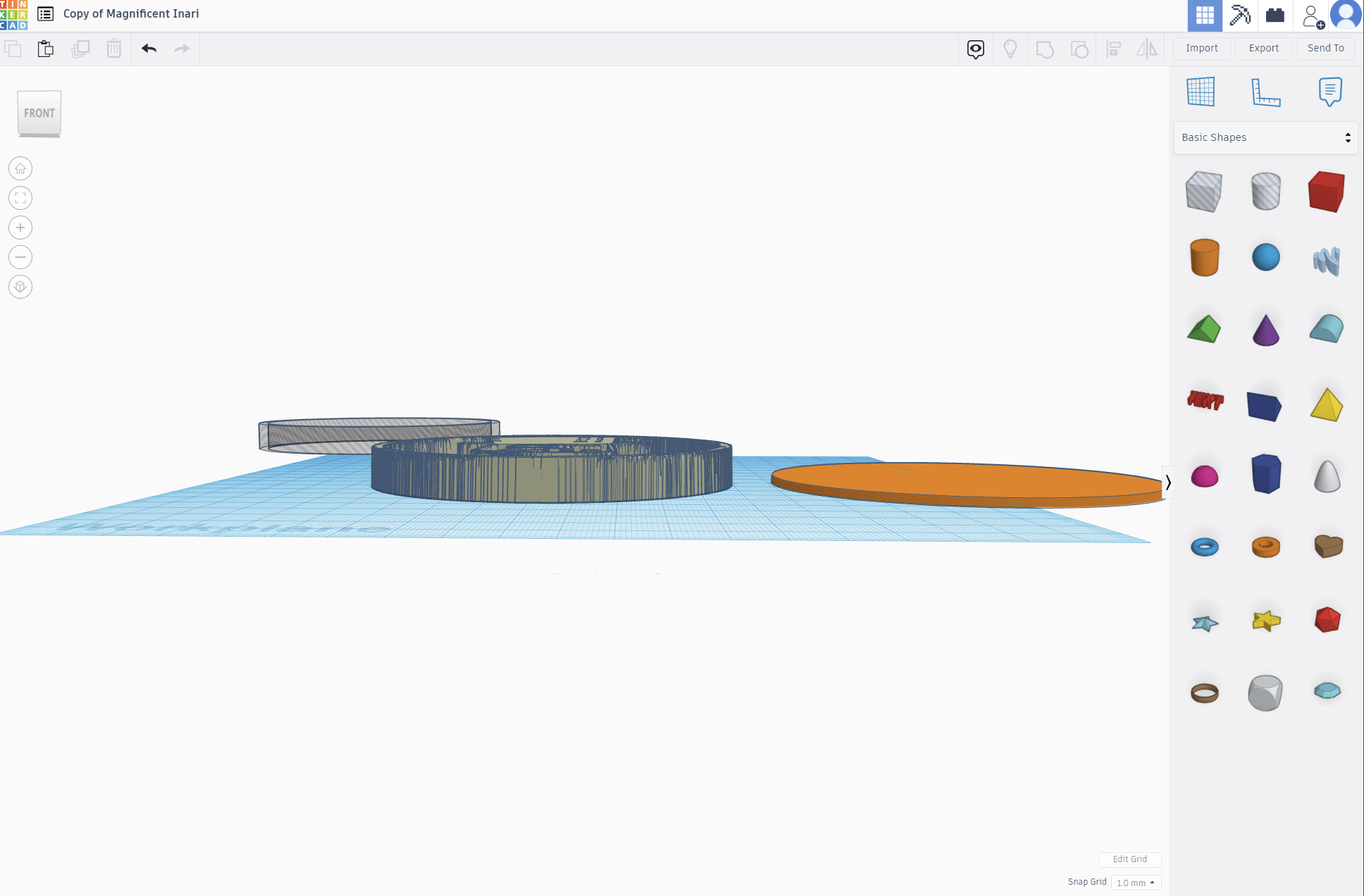Click the fit all in view icon
The image size is (1364, 896).
coord(20,198)
